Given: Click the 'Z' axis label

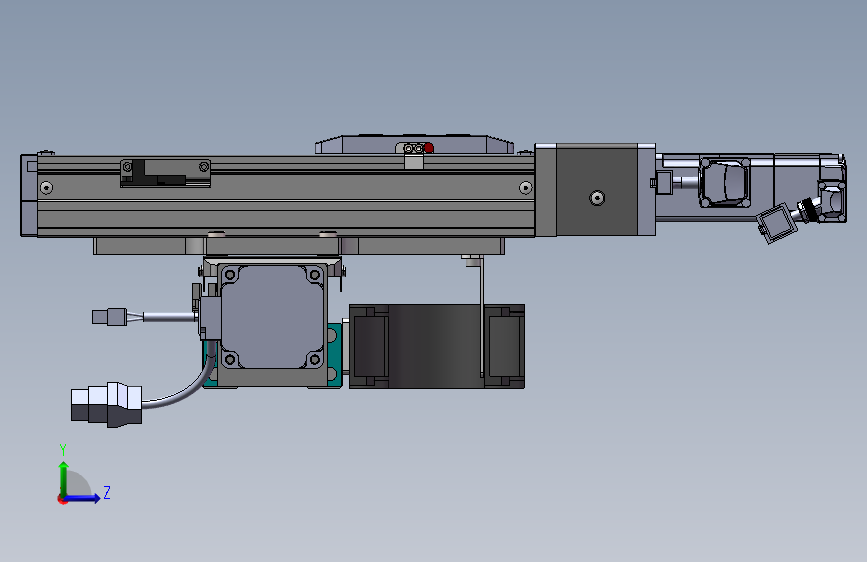Looking at the screenshot, I should (x=107, y=493).
